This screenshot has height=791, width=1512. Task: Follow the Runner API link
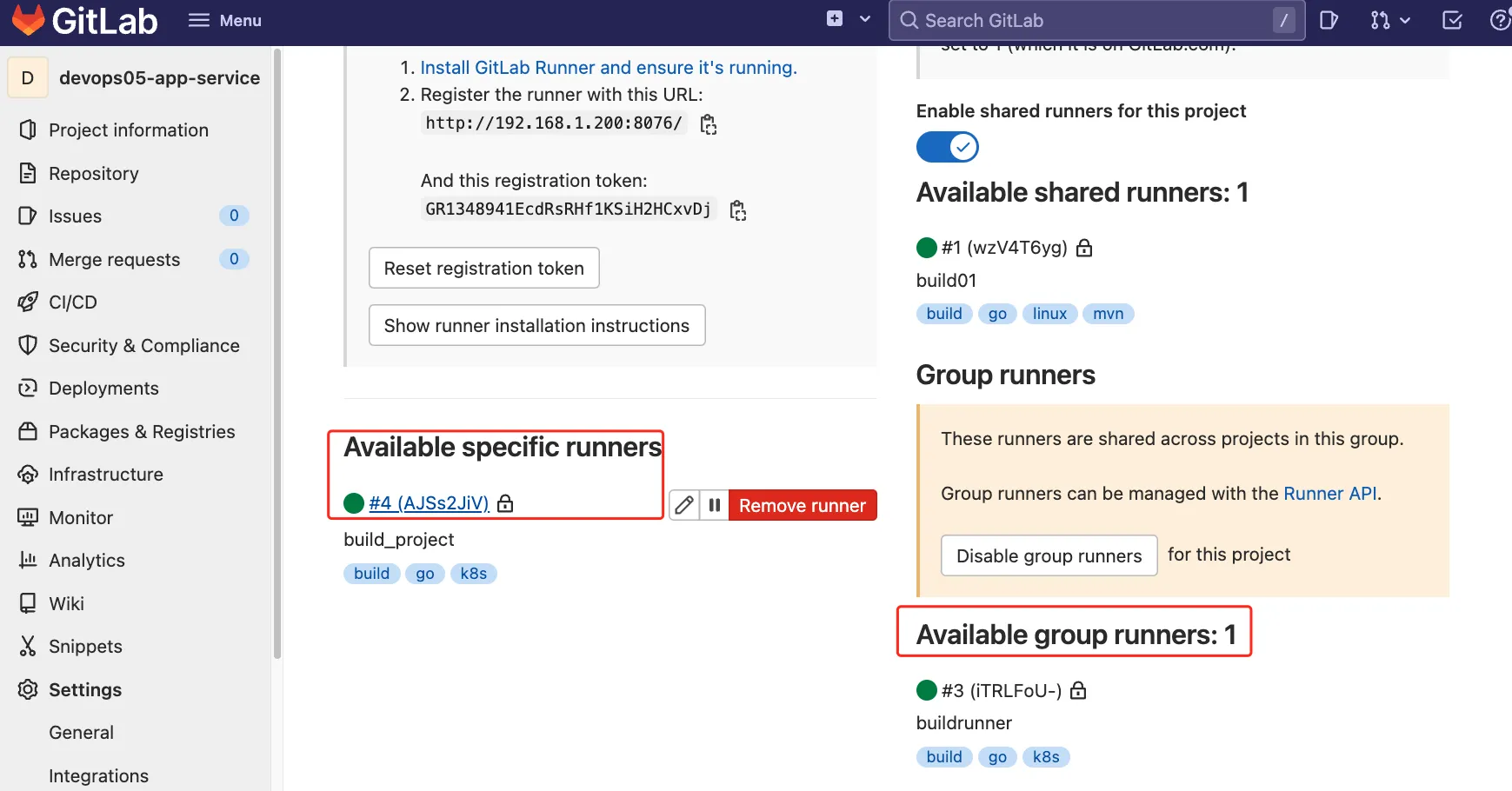point(1330,494)
